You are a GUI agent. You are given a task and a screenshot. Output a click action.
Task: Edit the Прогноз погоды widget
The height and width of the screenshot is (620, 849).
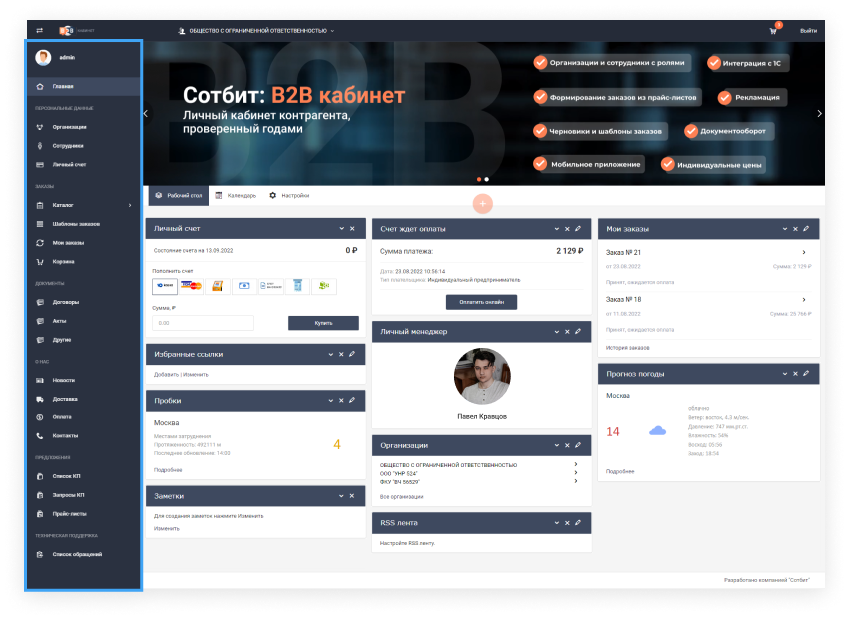(x=806, y=373)
